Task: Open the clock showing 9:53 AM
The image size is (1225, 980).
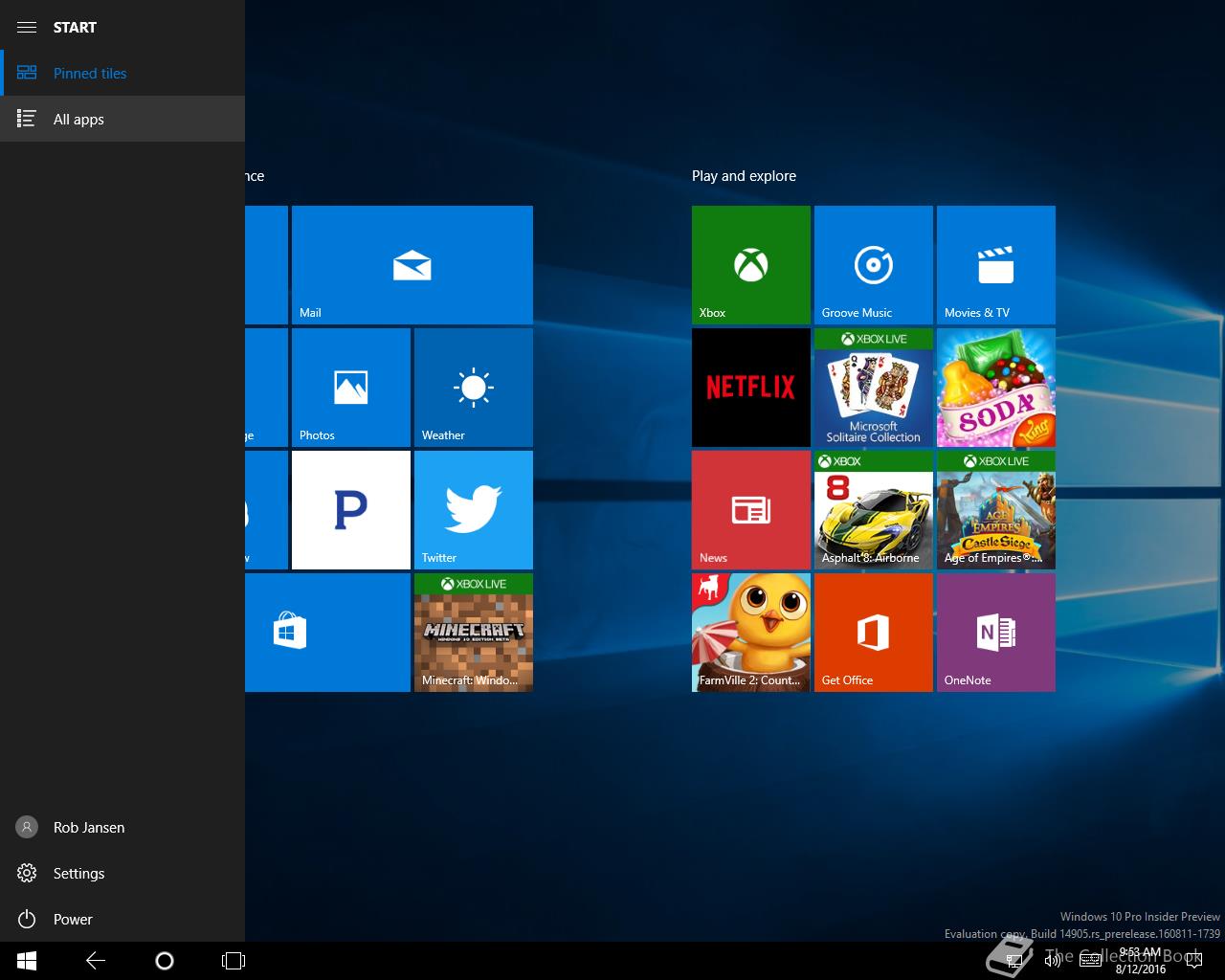Action: 1140,961
